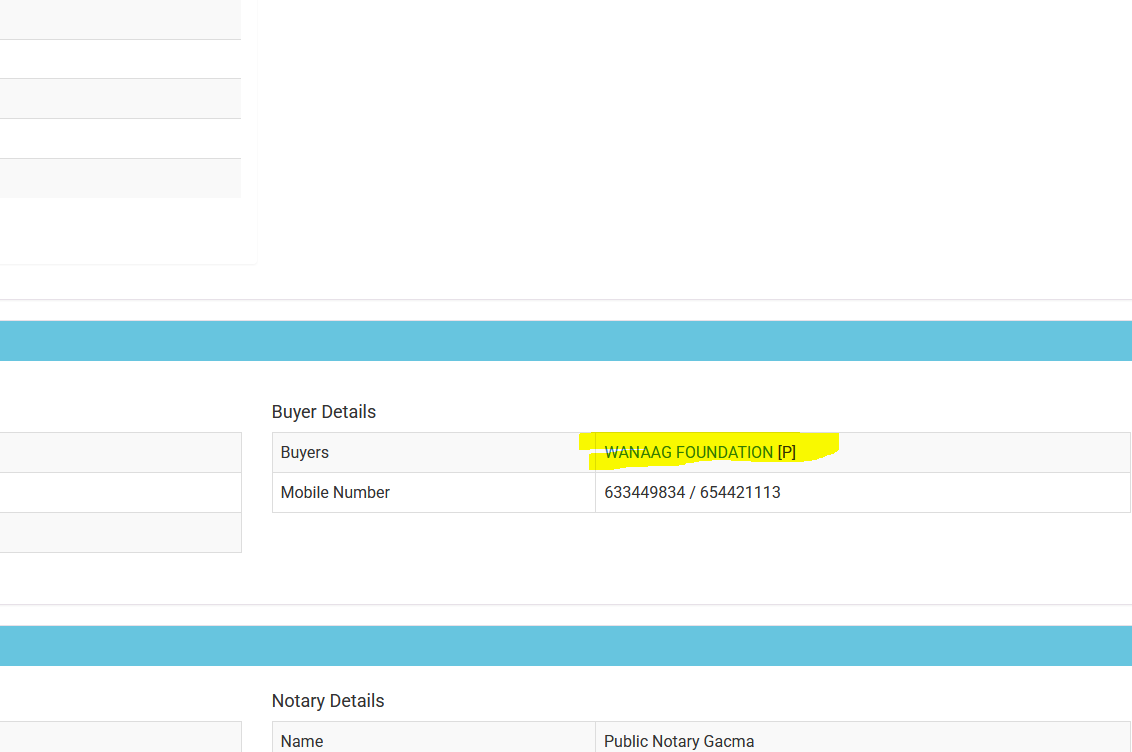Click the Notary Details heading
This screenshot has height=752, width=1132.
(328, 701)
